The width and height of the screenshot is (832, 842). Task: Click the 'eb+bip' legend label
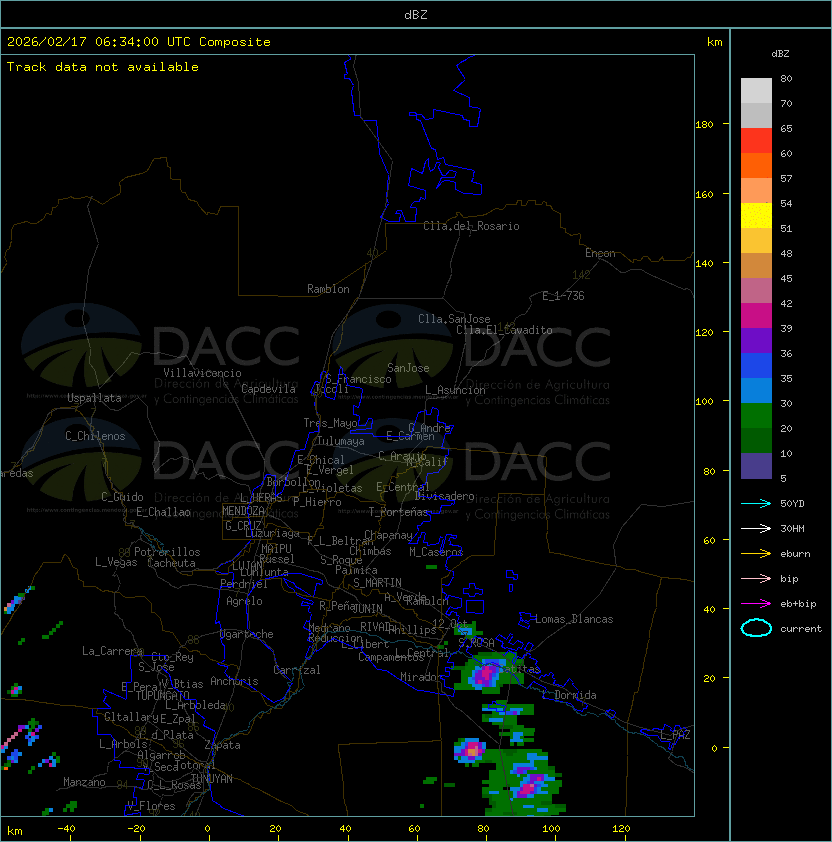(x=798, y=604)
